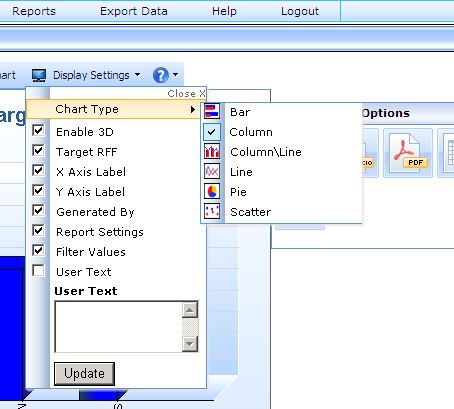
Task: Click the Enable 3D label
Action: coord(85,132)
